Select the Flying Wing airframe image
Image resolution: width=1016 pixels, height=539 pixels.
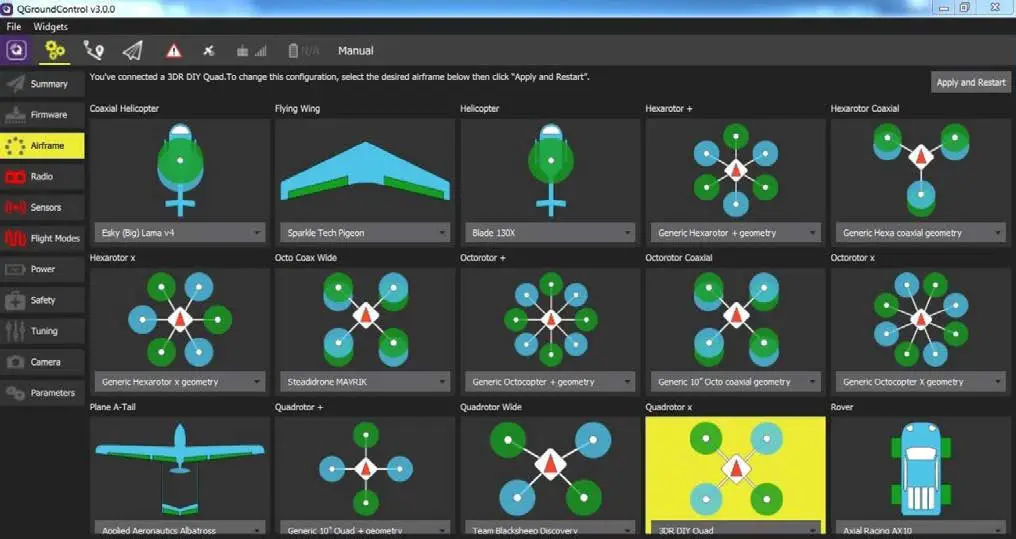pyautogui.click(x=365, y=170)
